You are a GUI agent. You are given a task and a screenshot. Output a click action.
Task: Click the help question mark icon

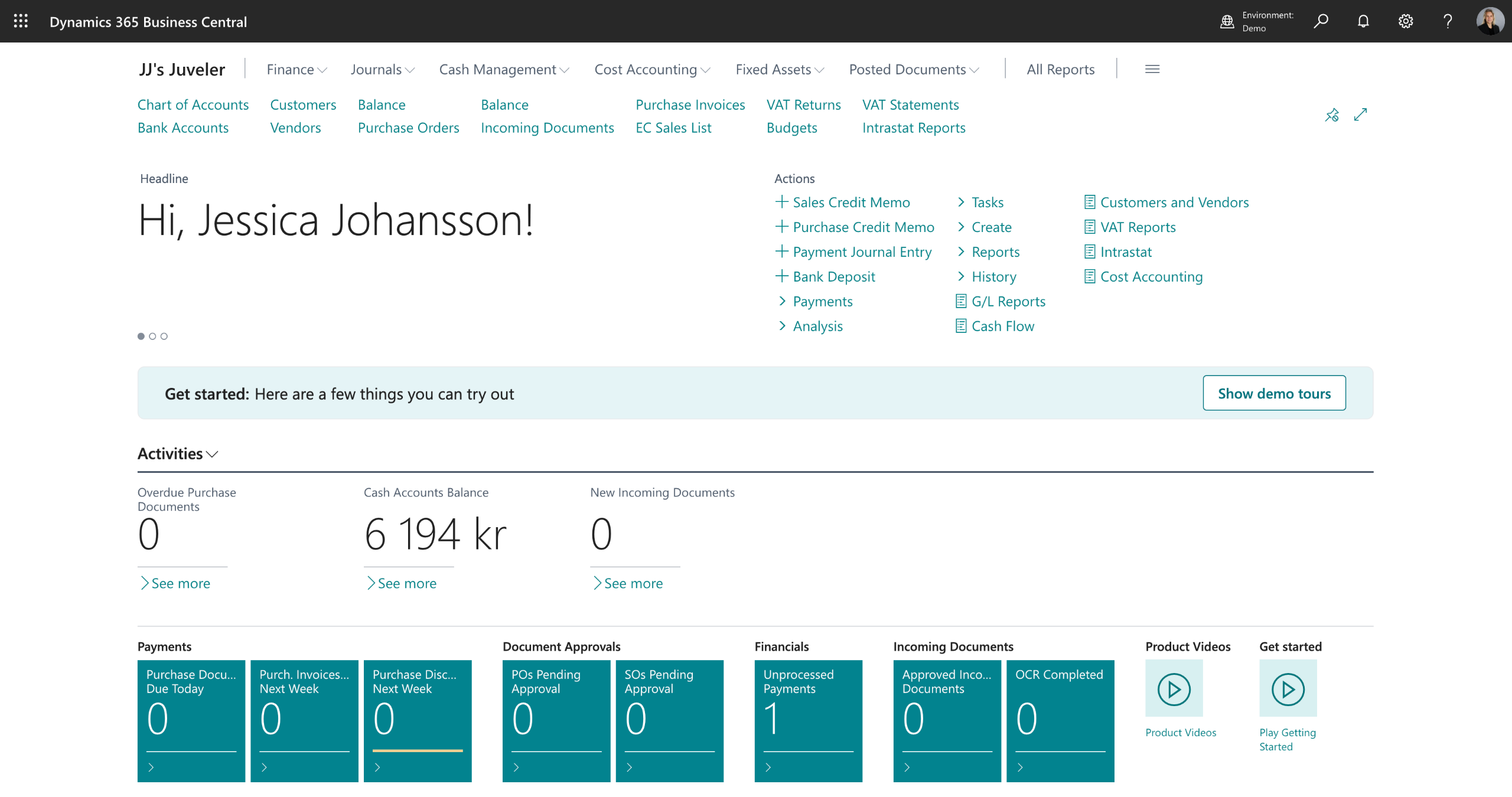click(1448, 22)
